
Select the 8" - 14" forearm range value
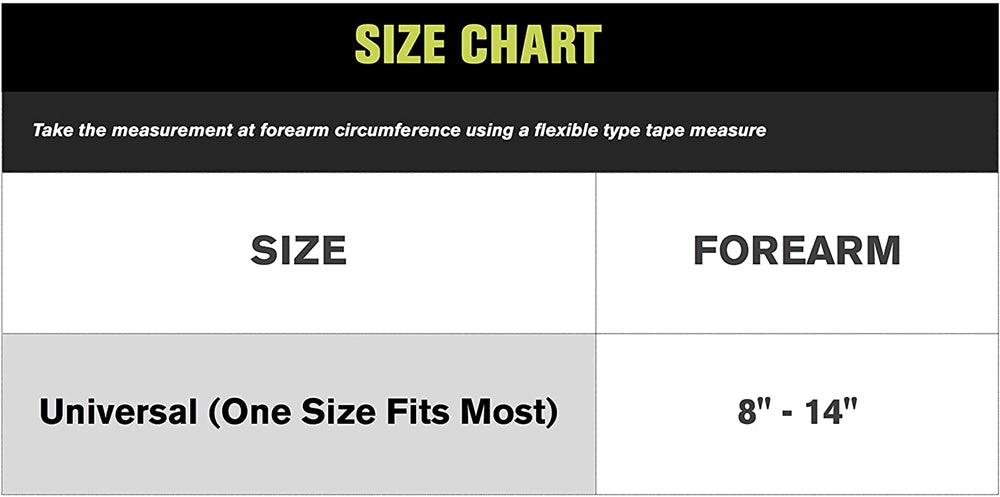click(x=797, y=412)
